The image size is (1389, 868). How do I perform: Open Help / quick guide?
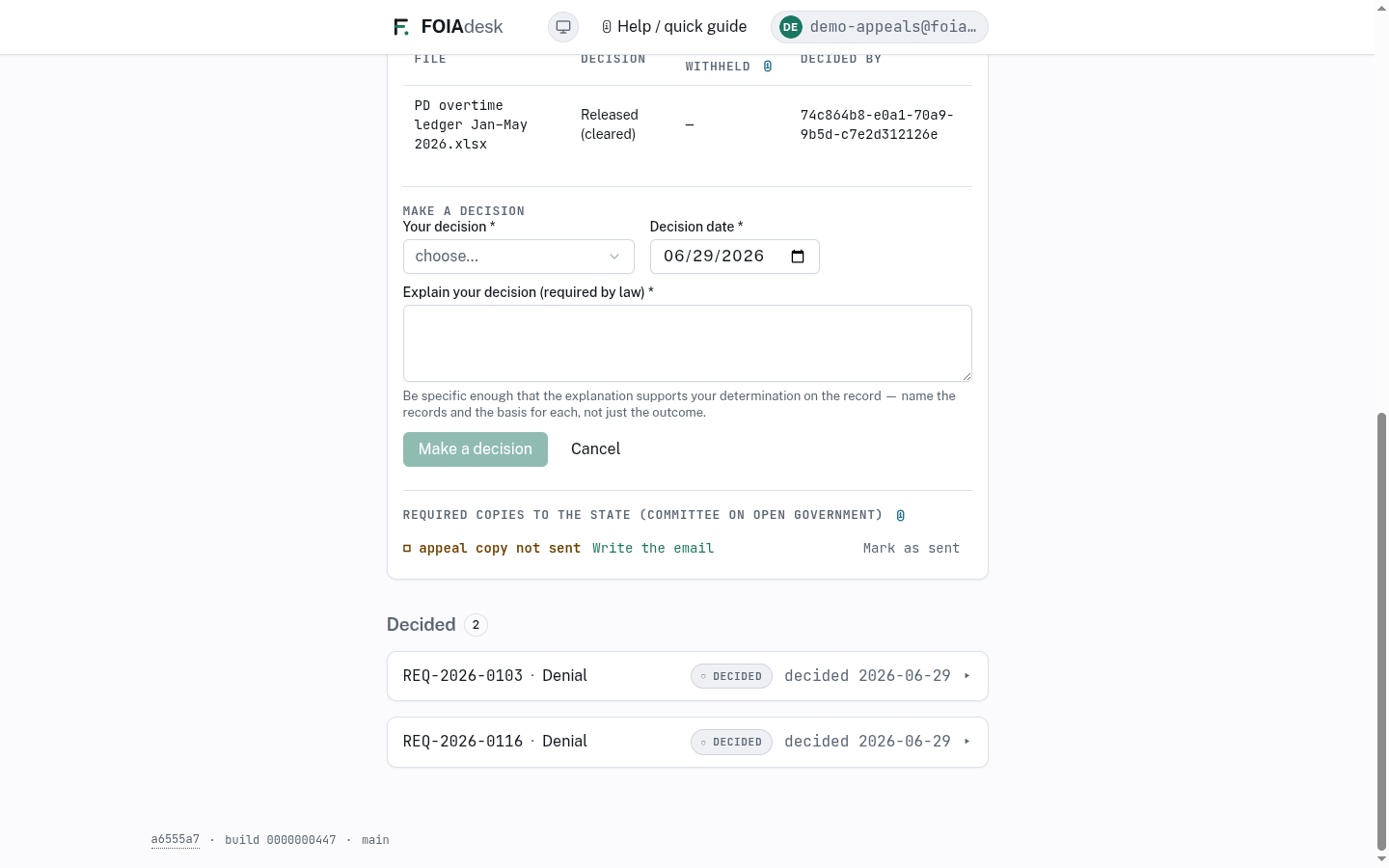[x=674, y=27]
